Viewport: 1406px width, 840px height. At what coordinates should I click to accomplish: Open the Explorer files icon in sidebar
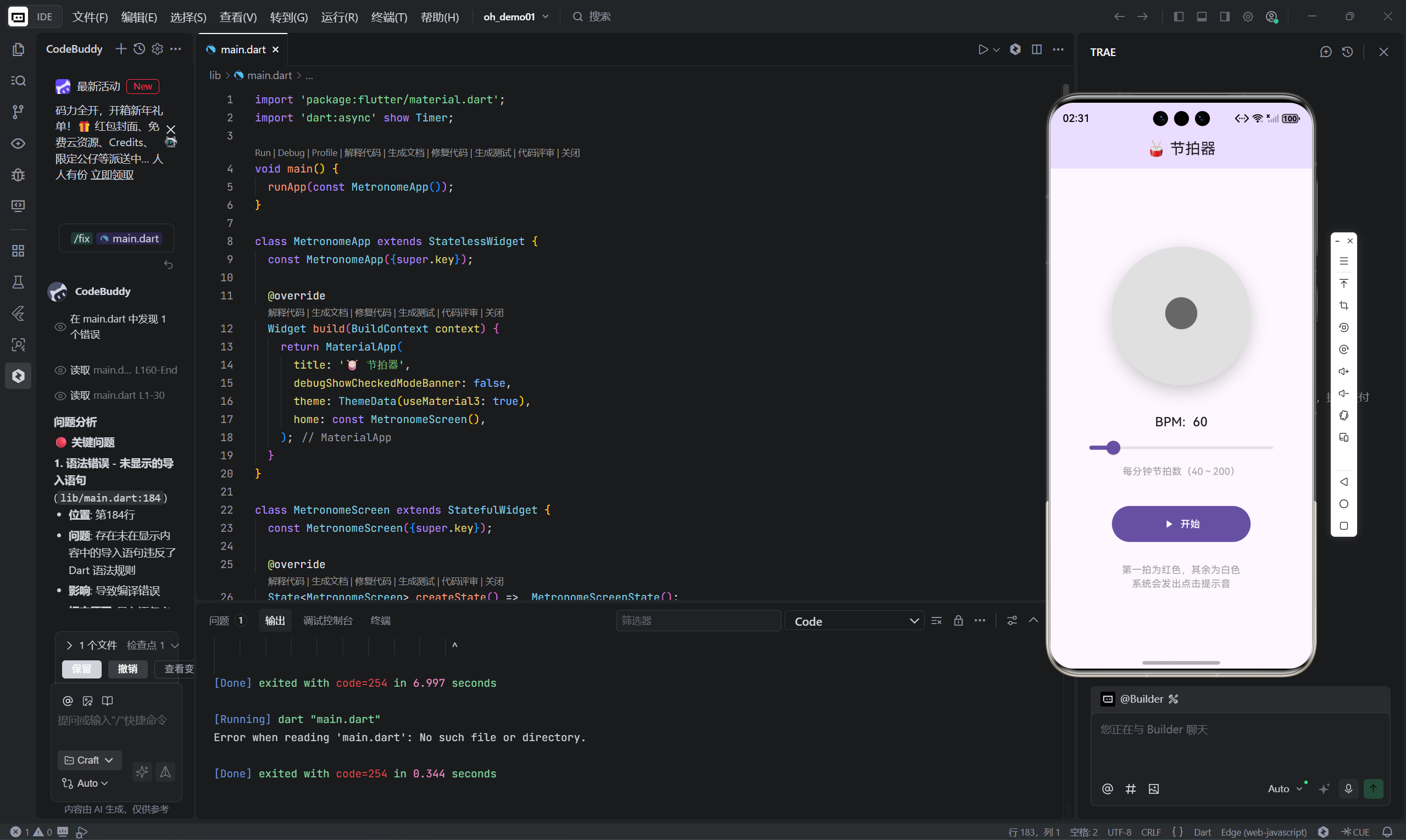pyautogui.click(x=18, y=50)
